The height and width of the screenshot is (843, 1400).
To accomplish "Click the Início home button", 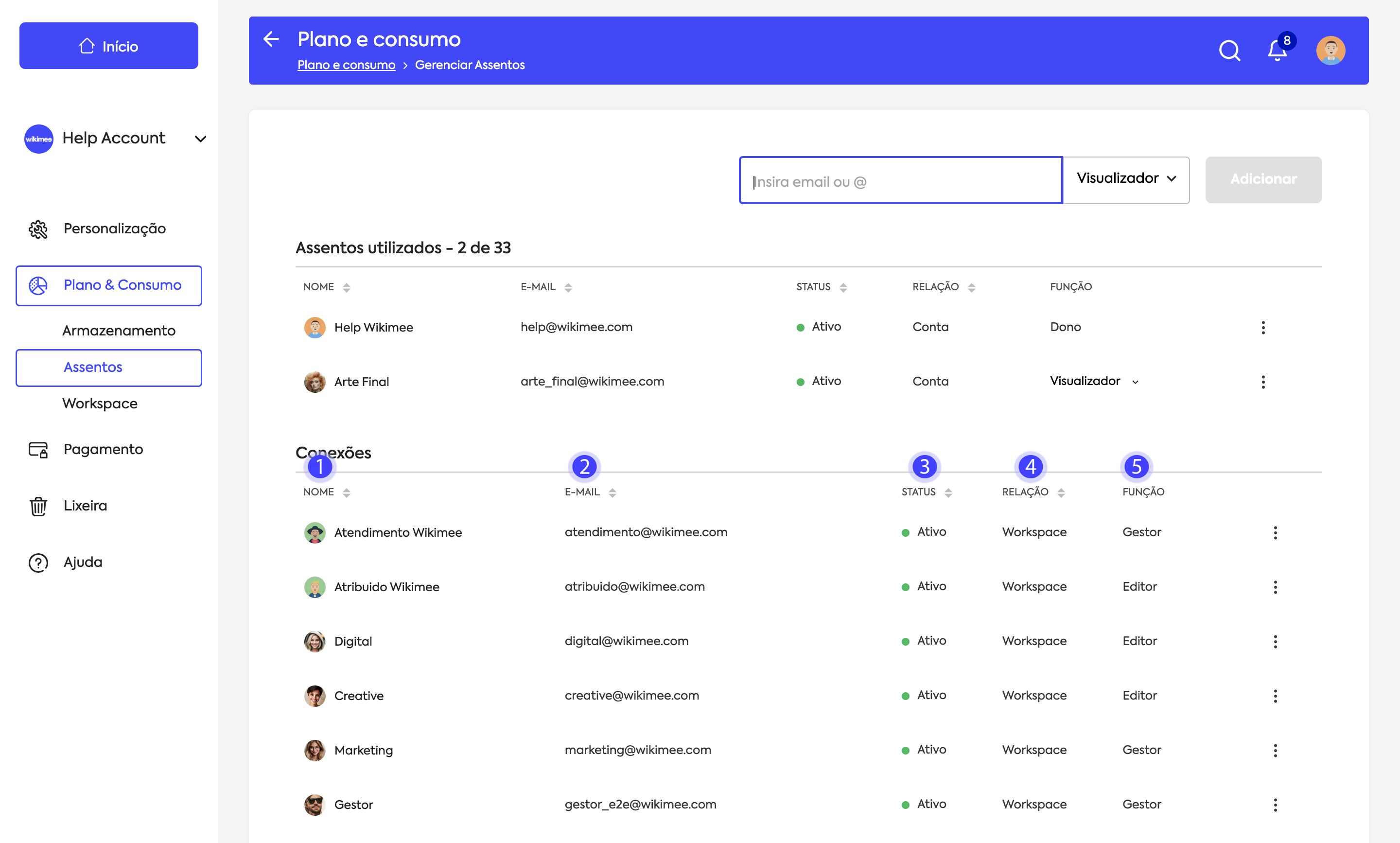I will click(x=108, y=46).
